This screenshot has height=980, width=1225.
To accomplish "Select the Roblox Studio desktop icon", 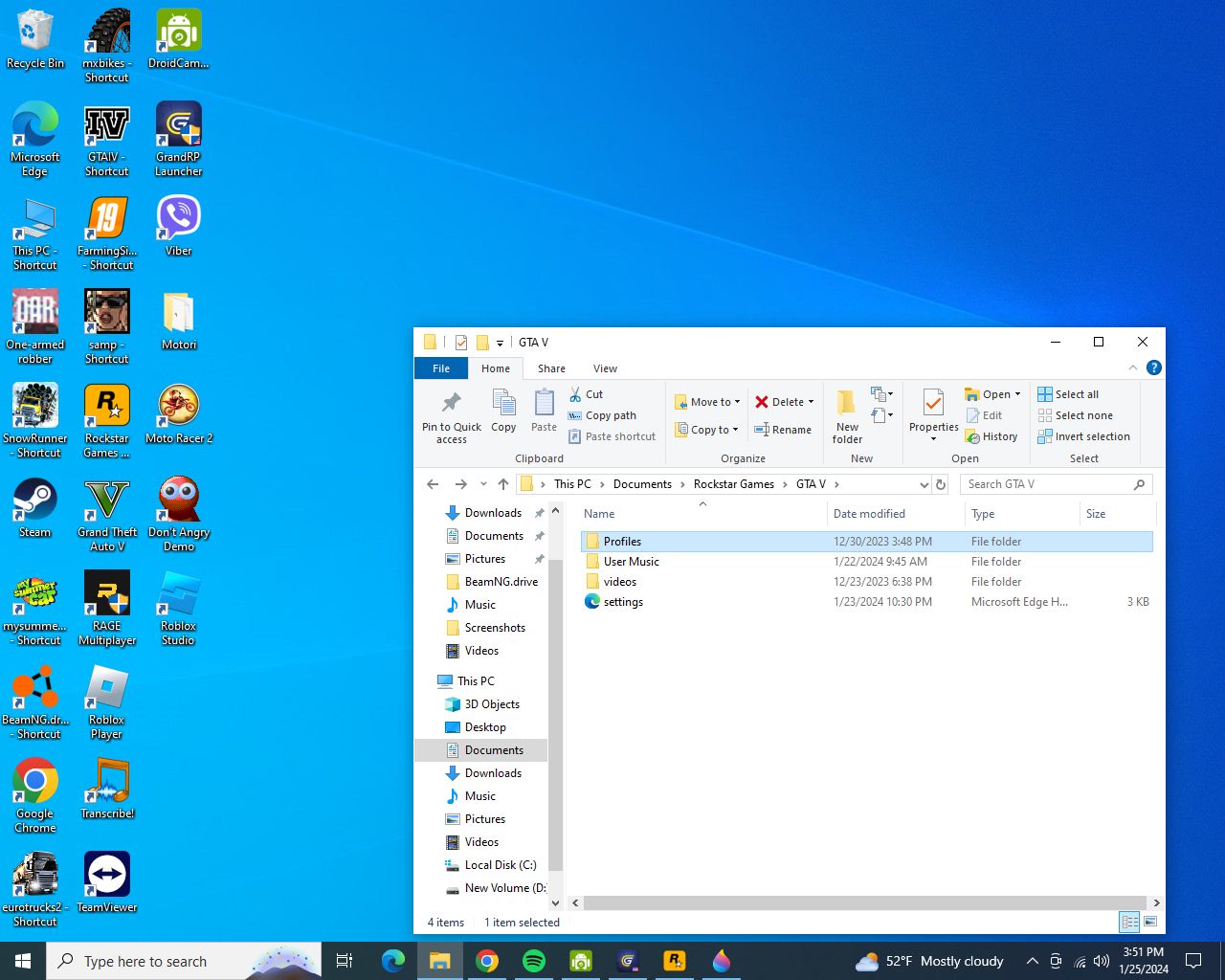I will coord(179,609).
